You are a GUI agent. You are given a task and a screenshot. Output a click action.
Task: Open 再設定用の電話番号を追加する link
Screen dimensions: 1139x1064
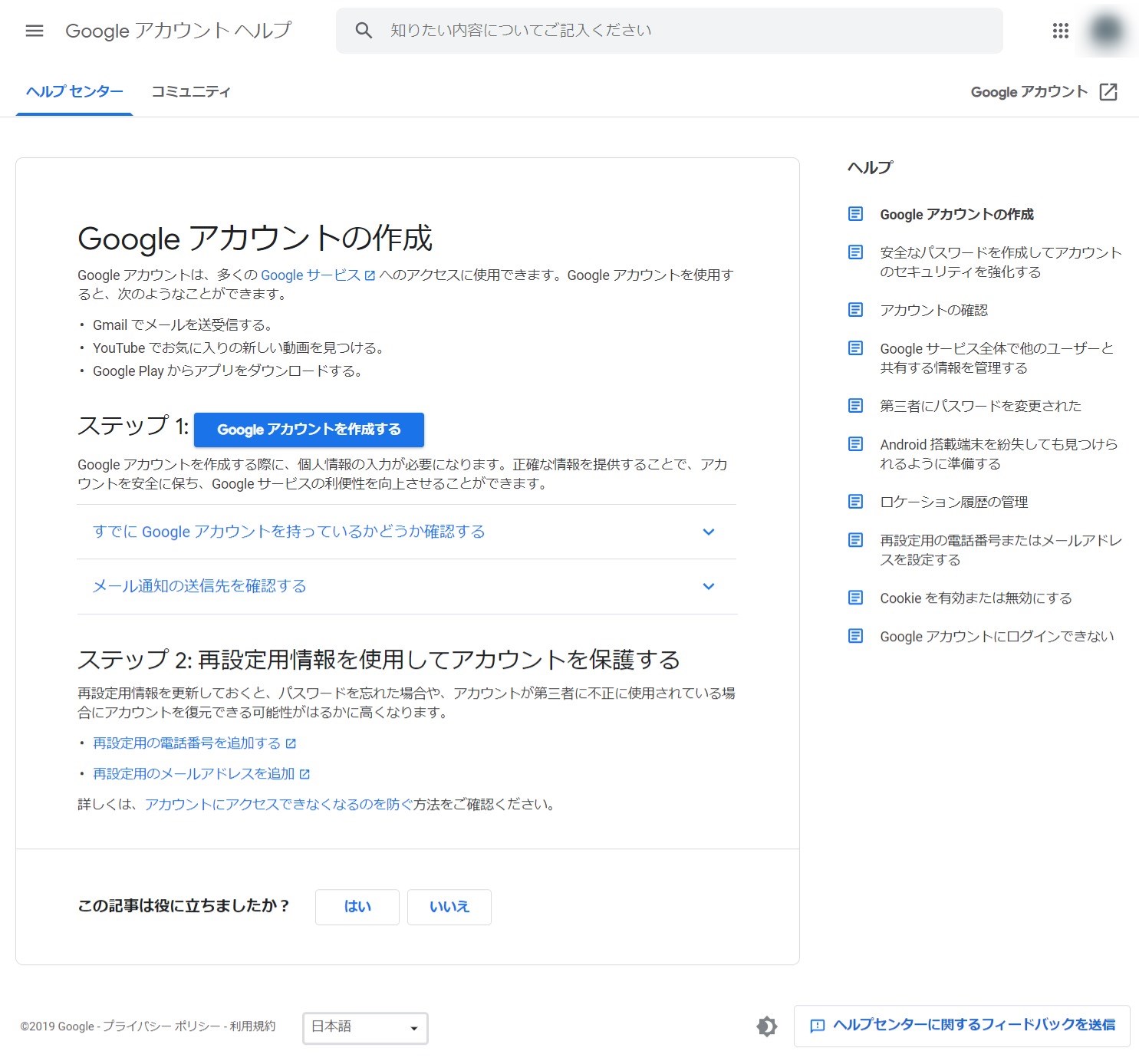(187, 743)
